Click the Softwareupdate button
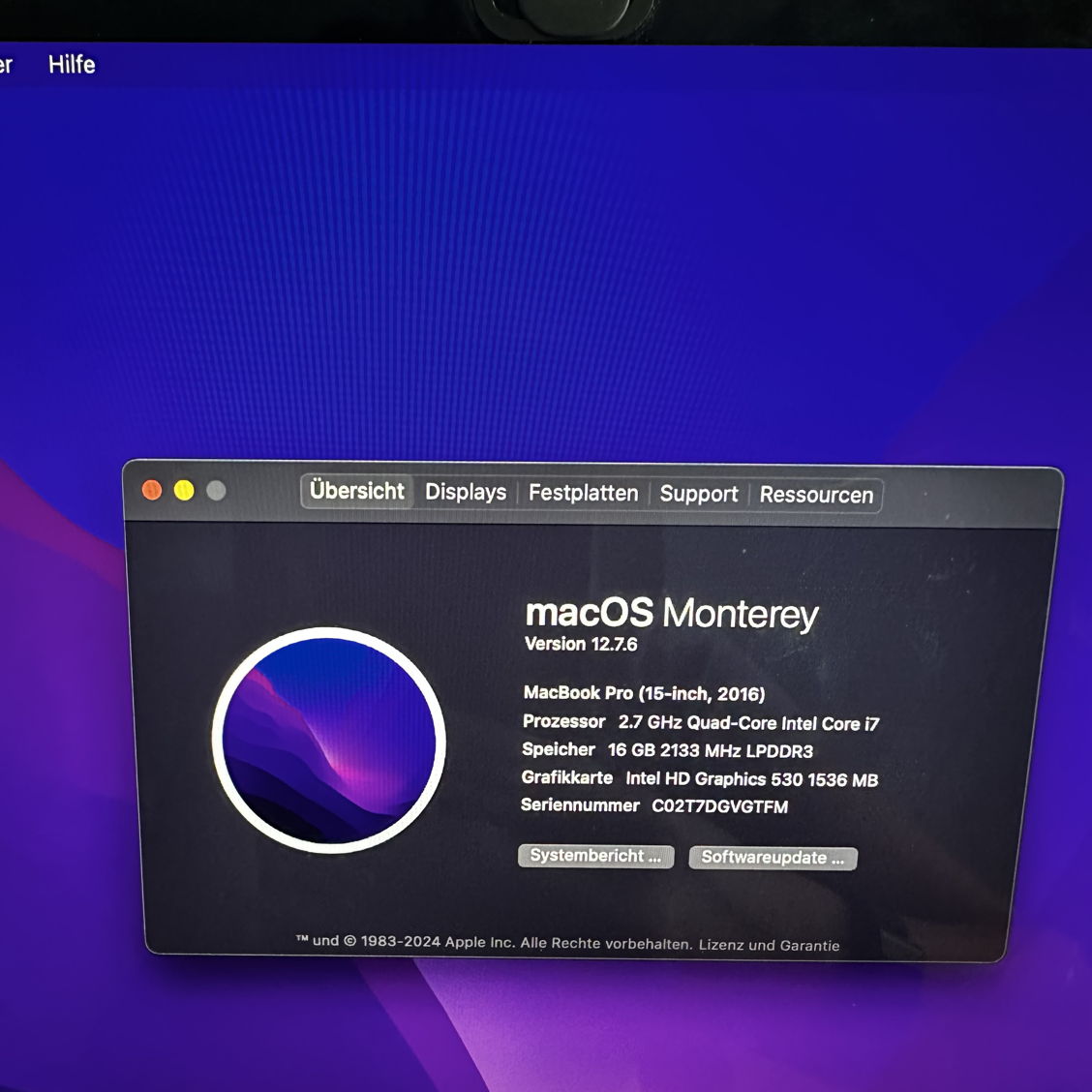Screen dimensions: 1092x1092 [x=773, y=858]
